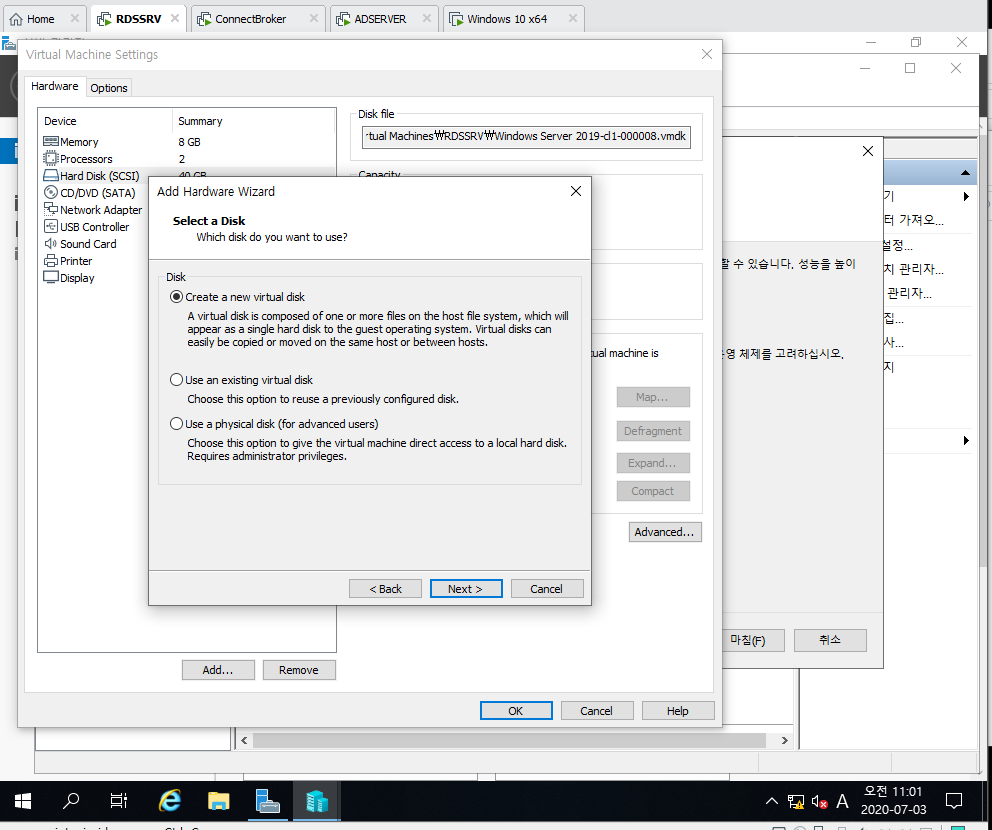Click the IME language indicator A

(842, 802)
